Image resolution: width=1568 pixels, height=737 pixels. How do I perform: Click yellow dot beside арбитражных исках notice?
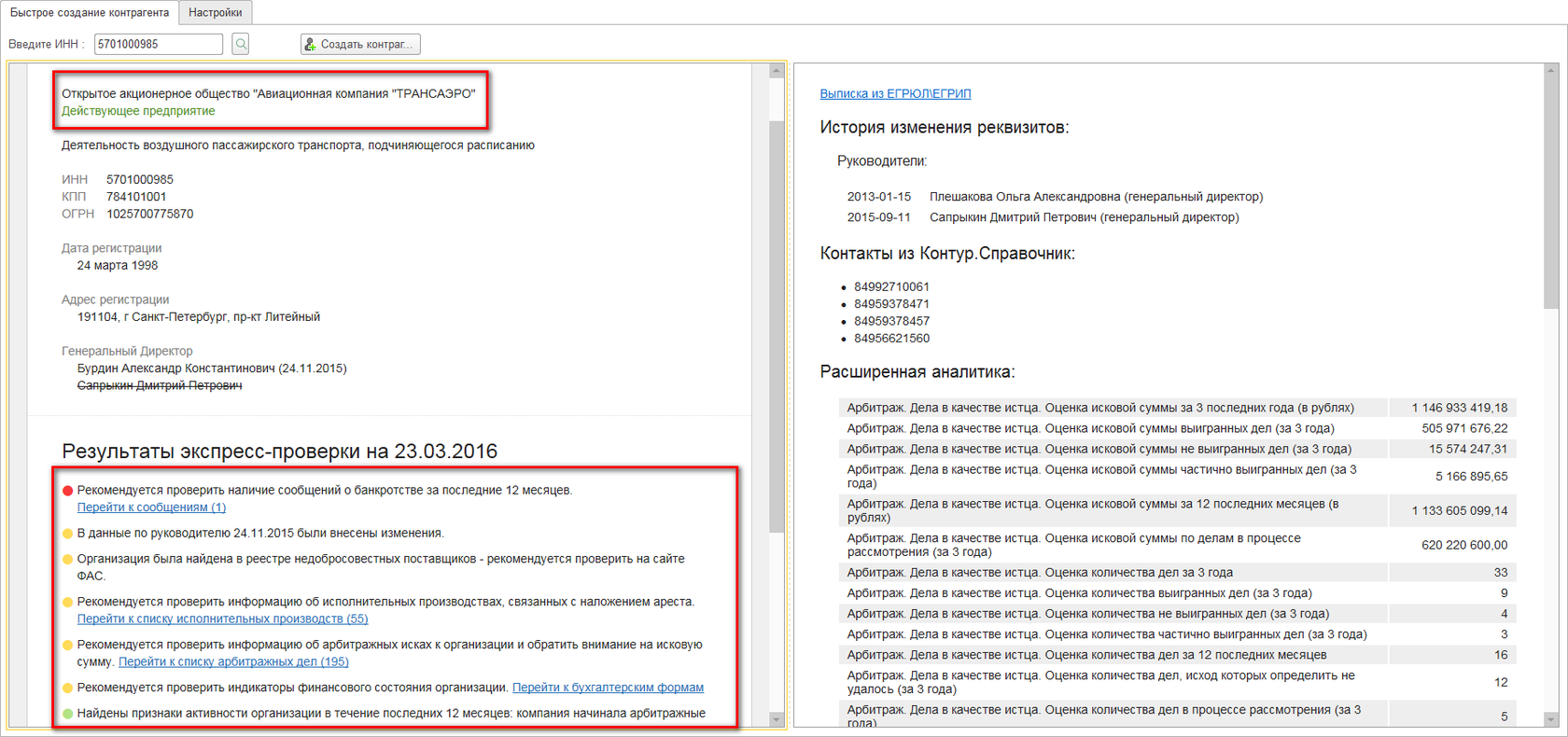click(x=67, y=646)
